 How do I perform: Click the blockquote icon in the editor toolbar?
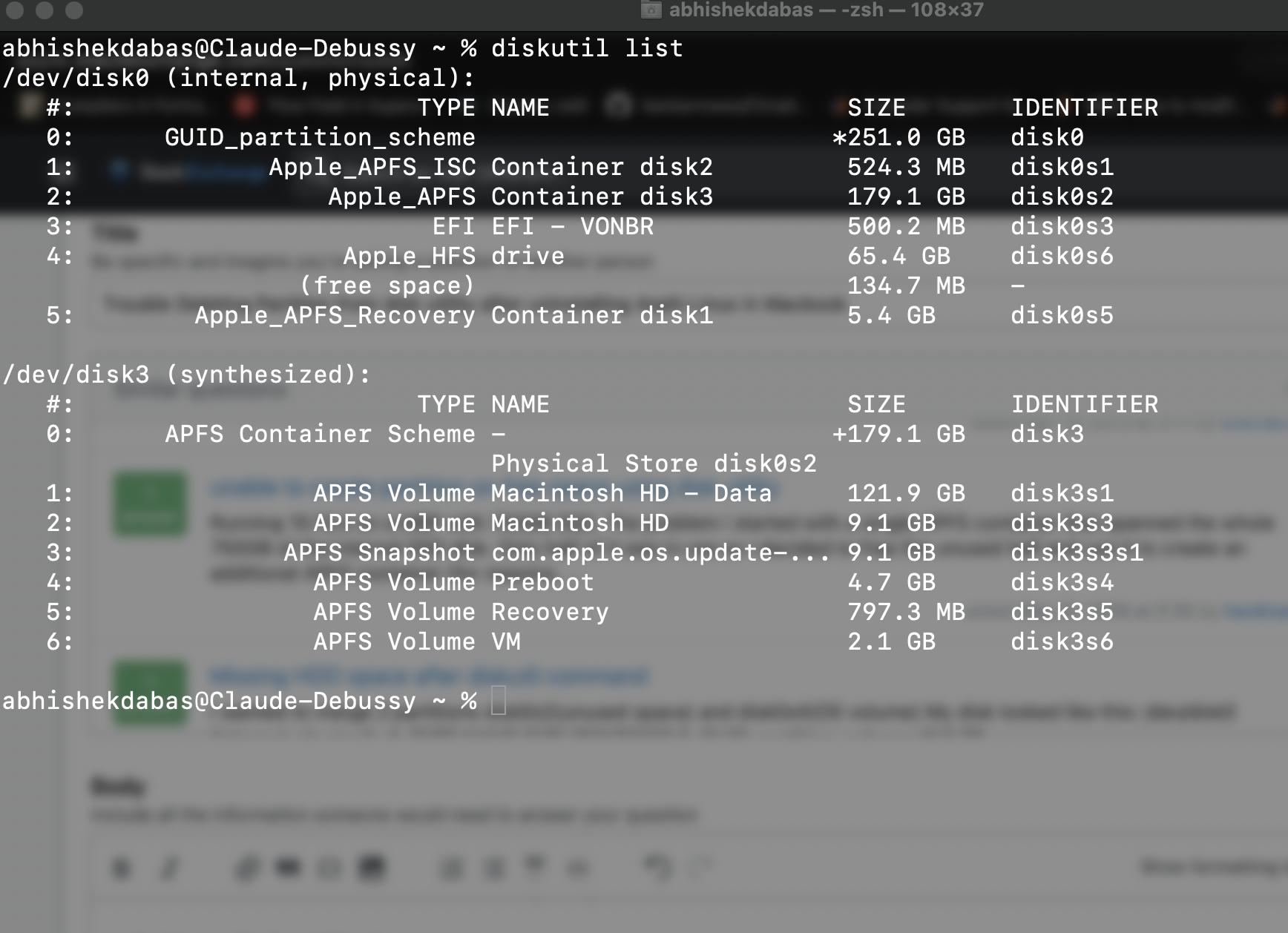289,868
